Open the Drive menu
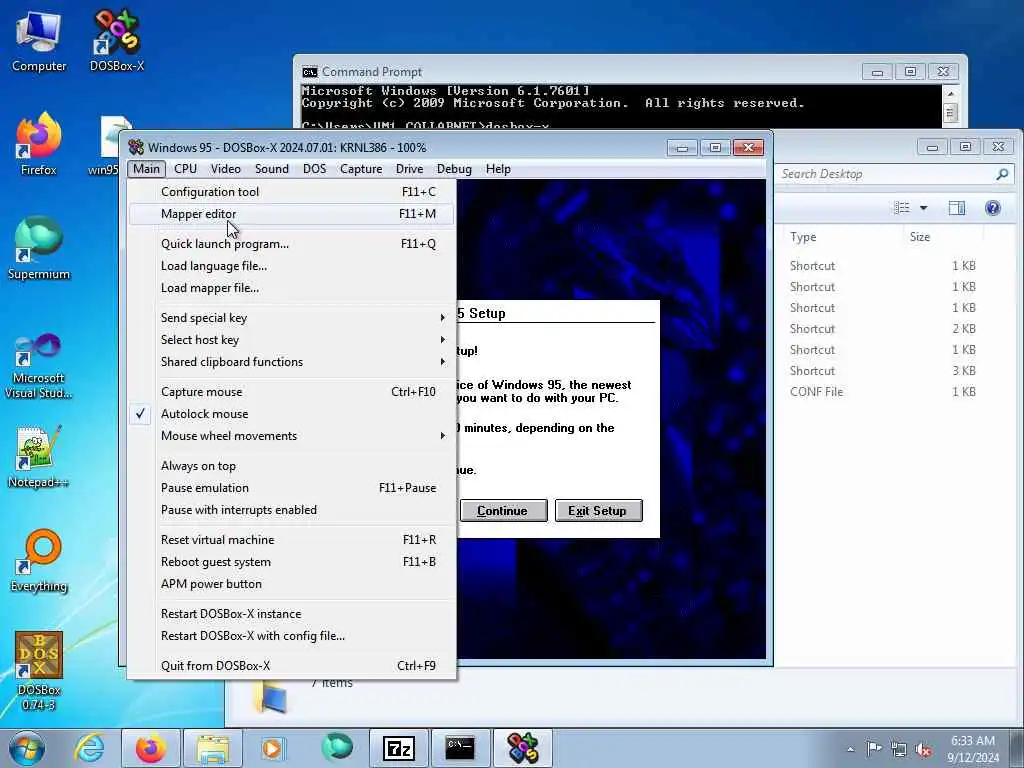The image size is (1024, 768). tap(409, 169)
